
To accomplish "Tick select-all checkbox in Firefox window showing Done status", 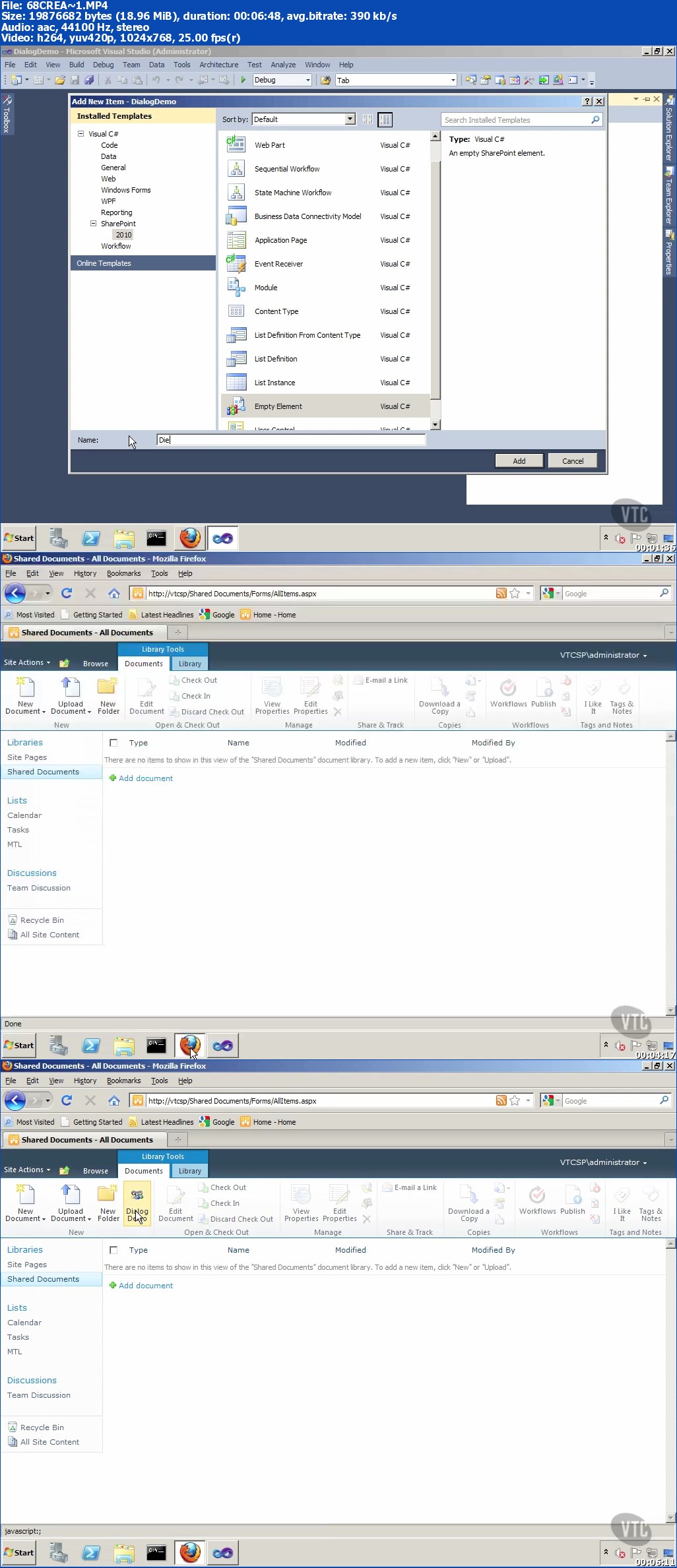I will [x=113, y=743].
